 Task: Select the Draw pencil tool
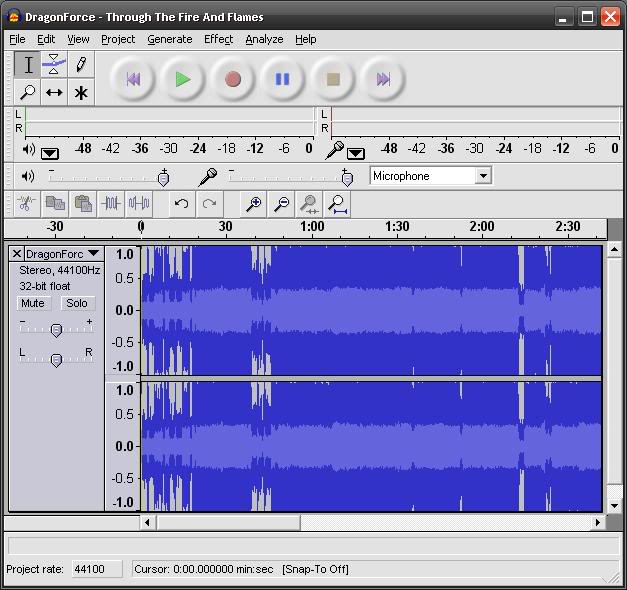click(81, 65)
